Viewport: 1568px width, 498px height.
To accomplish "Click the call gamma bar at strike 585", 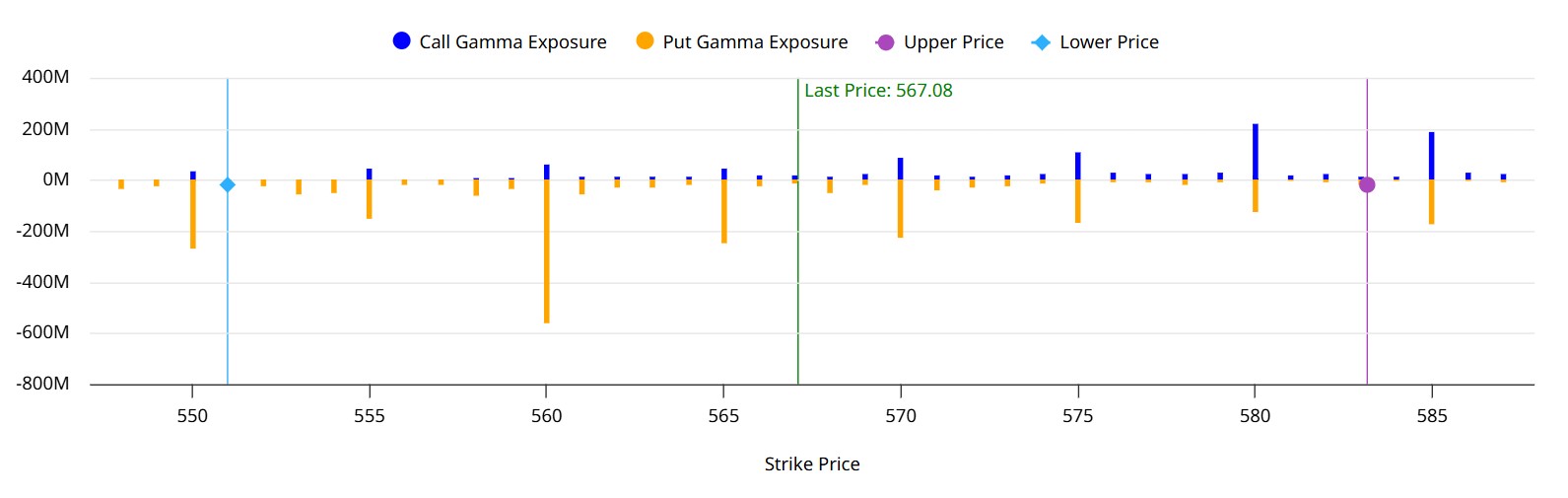I will (1432, 156).
